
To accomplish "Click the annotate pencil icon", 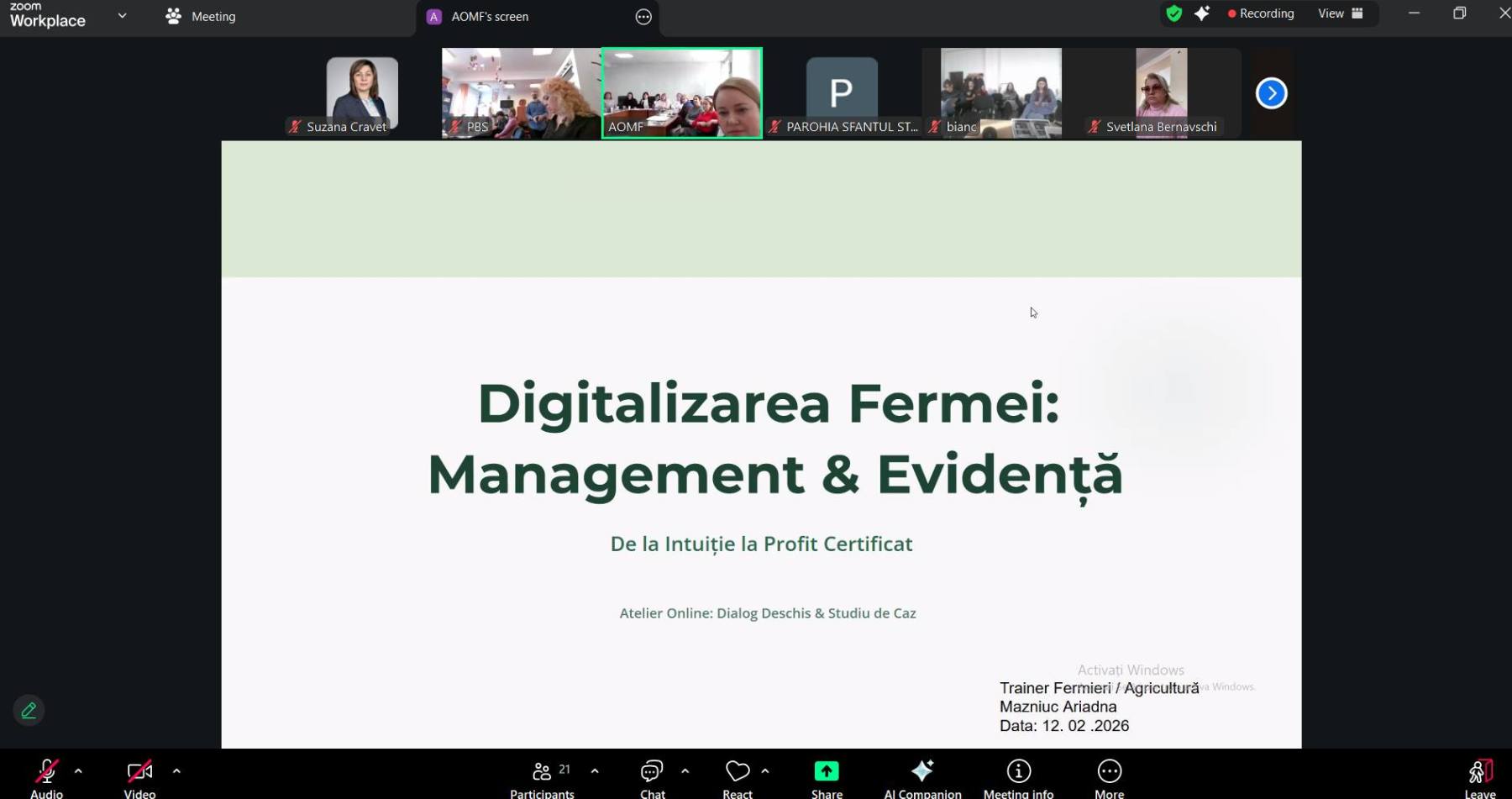I will coord(29,711).
